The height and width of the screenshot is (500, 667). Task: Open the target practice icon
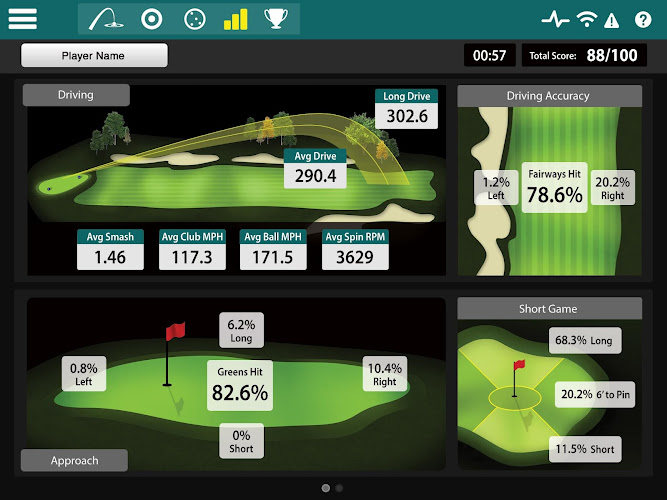151,19
